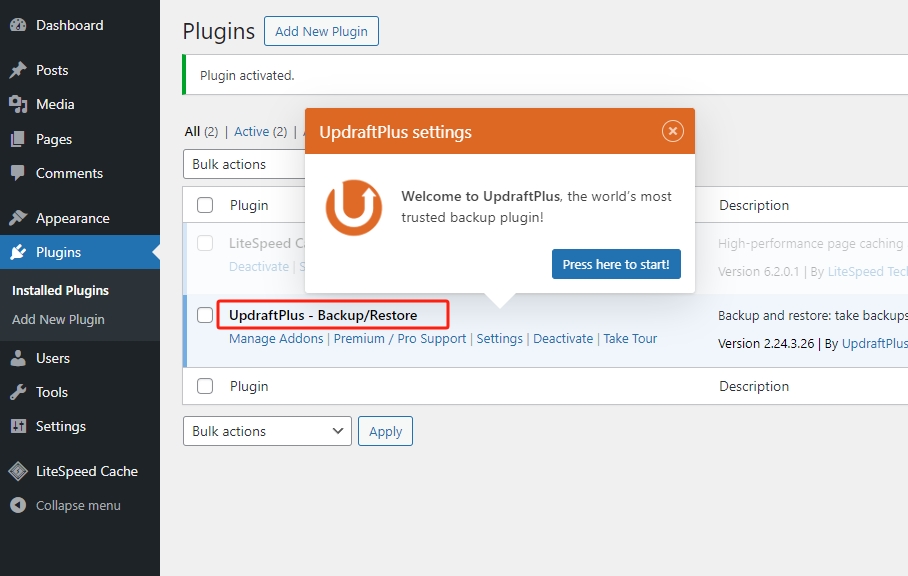Screen dimensions: 908x576
Task: Click the Posts pushpin icon
Action: [18, 70]
